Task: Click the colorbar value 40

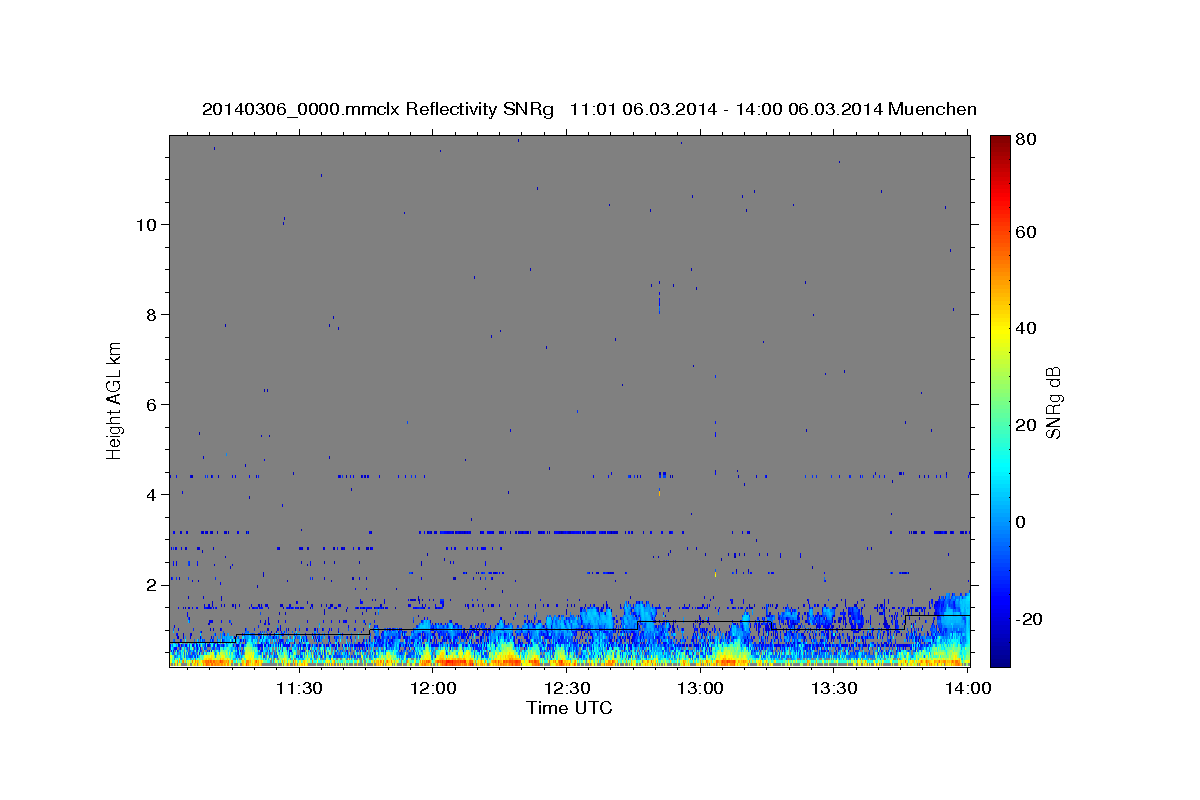Action: point(1027,328)
